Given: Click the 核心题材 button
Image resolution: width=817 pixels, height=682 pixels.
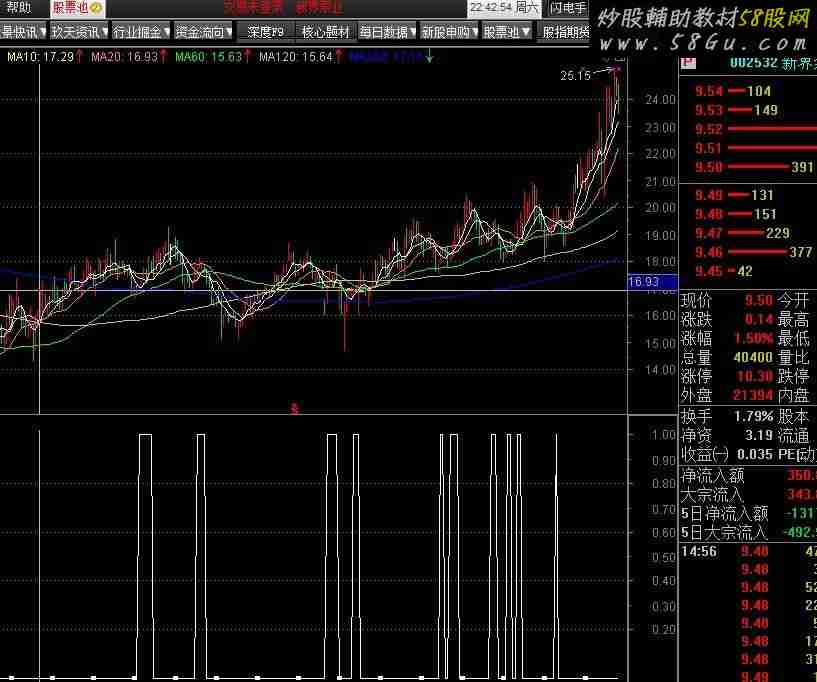Looking at the screenshot, I should pos(325,32).
